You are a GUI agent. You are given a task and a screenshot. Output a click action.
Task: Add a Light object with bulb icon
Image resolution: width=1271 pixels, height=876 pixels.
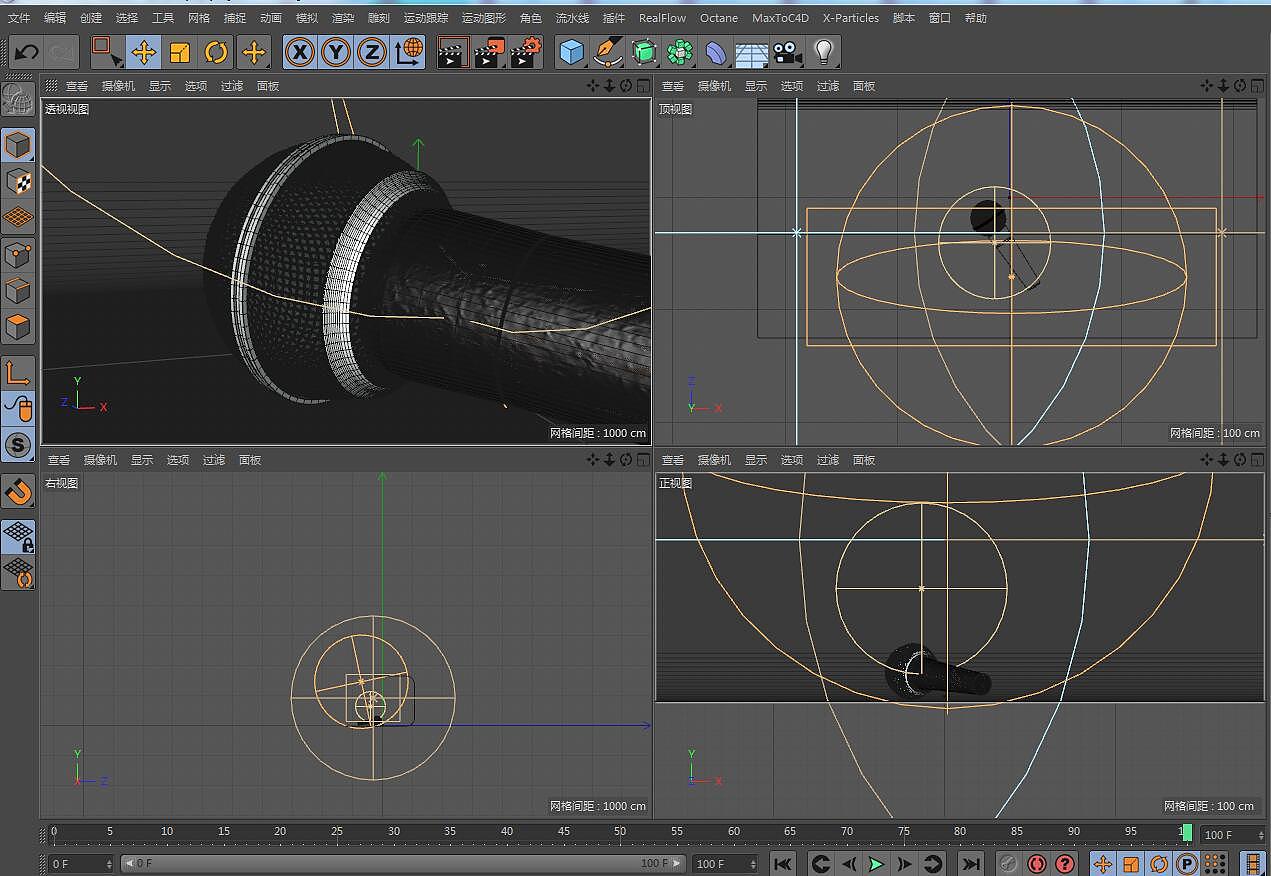[823, 52]
